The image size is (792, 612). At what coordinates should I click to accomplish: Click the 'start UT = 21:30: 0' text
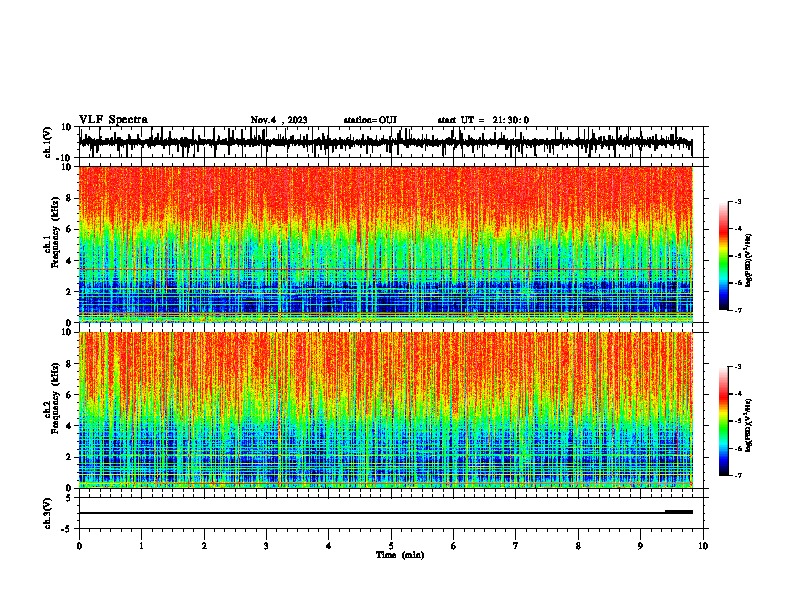click(x=483, y=120)
